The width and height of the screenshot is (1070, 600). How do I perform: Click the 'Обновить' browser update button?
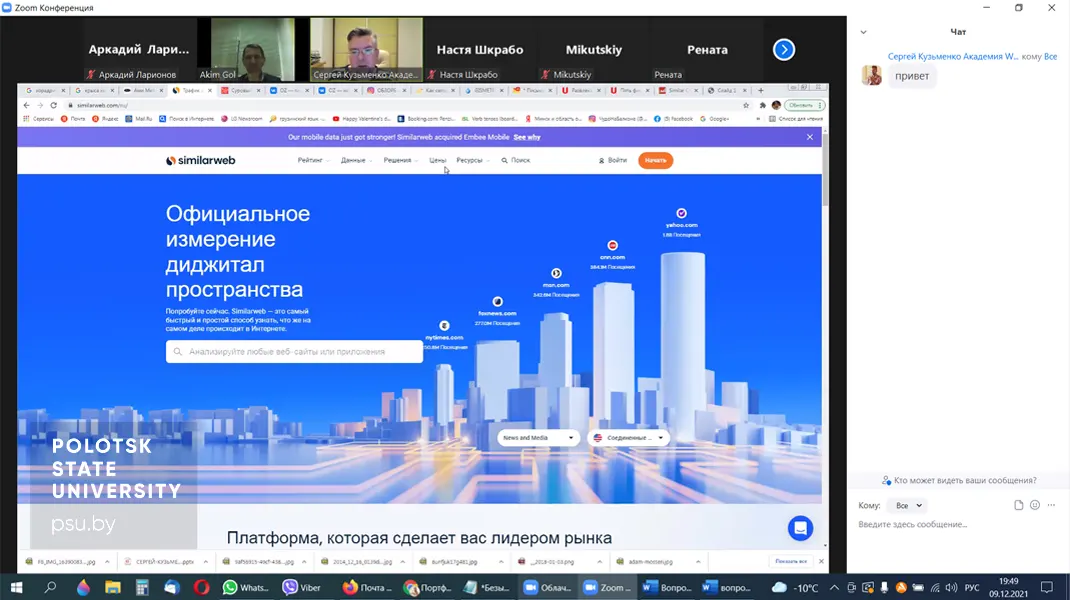click(x=804, y=105)
